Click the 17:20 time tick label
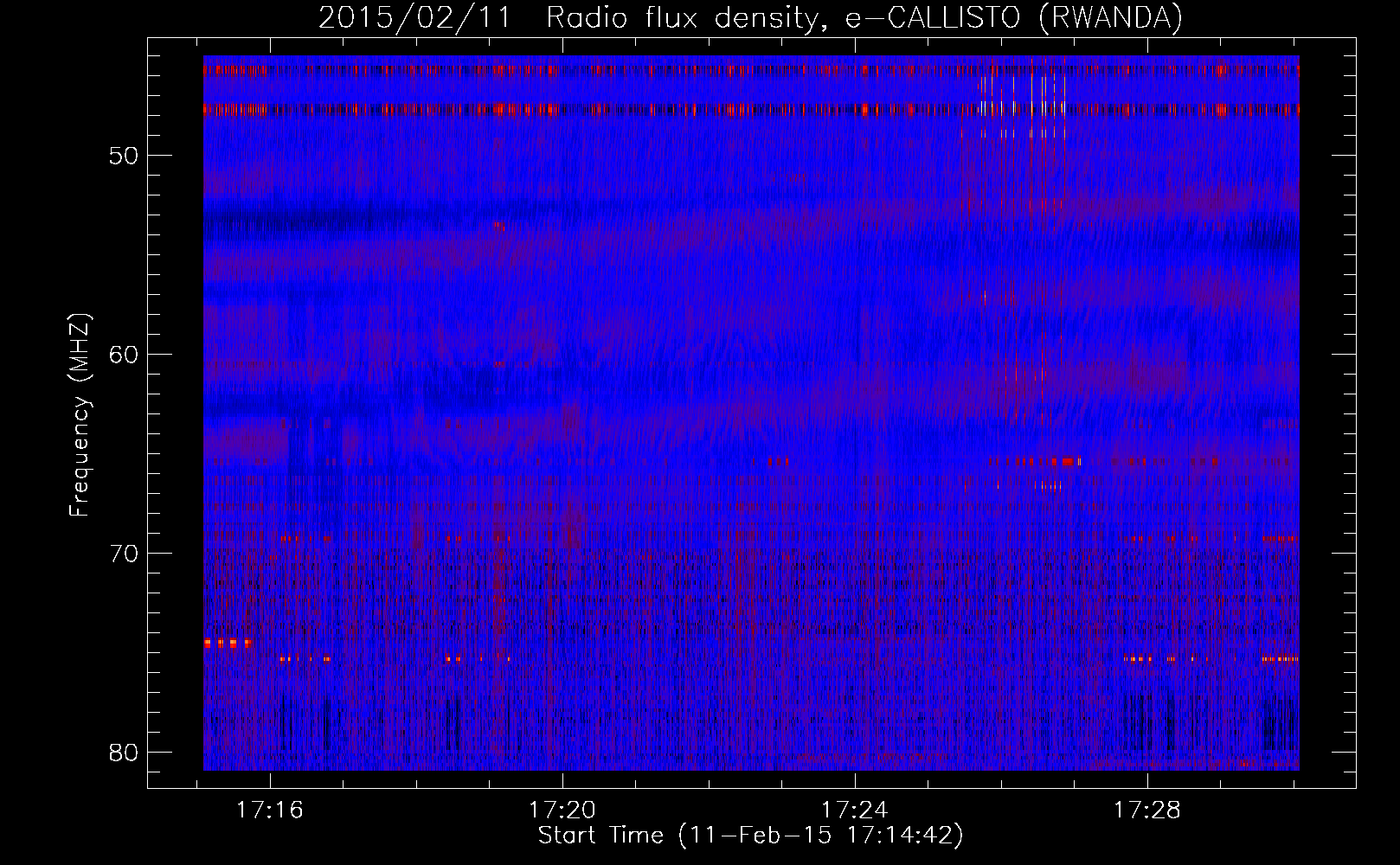This screenshot has width=1400, height=865. pos(562,811)
